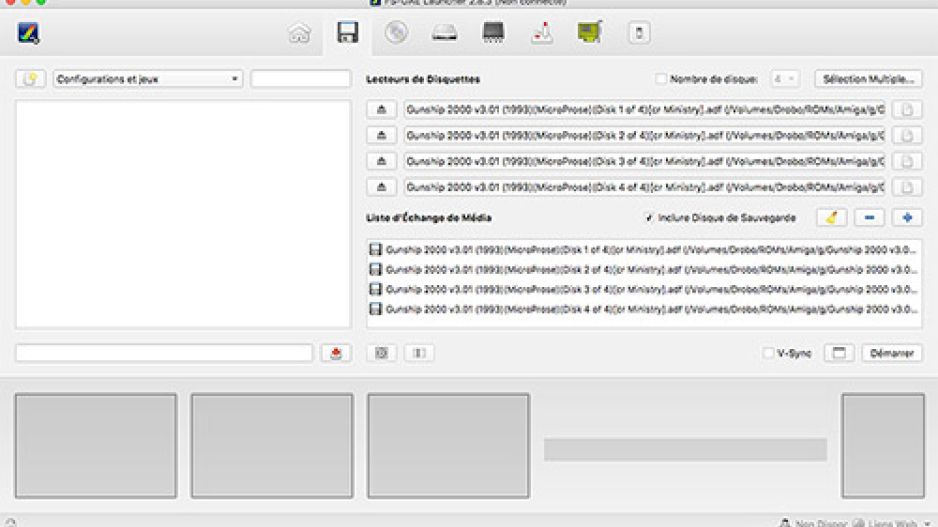
Task: Eject the Disk 1 of 4 floppy
Action: click(381, 109)
